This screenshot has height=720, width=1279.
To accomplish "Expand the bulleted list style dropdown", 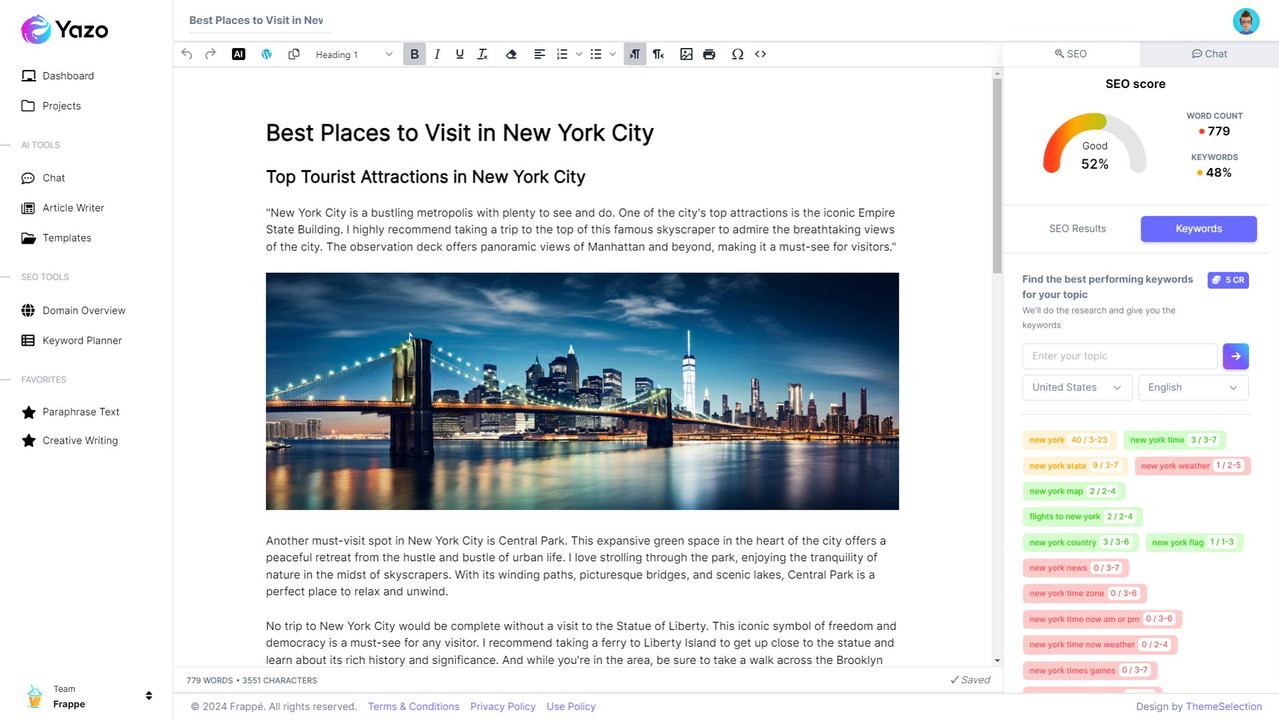I will click(612, 54).
